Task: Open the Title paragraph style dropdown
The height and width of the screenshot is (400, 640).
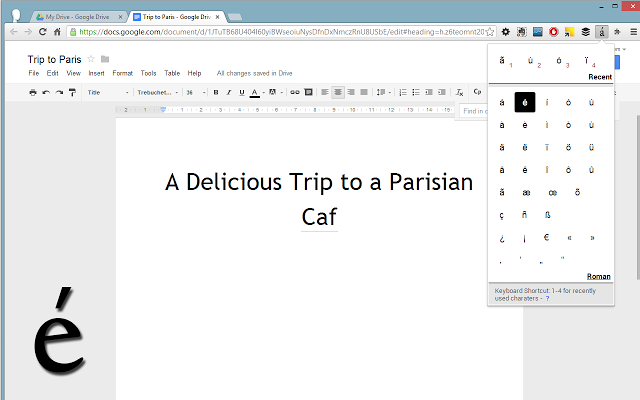Action: tap(108, 92)
